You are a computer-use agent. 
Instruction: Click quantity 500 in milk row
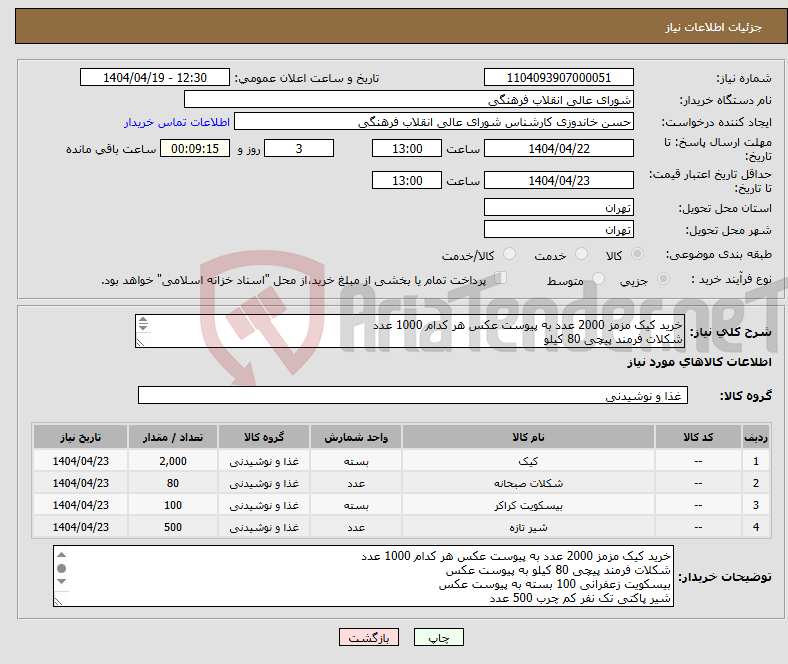pos(173,527)
